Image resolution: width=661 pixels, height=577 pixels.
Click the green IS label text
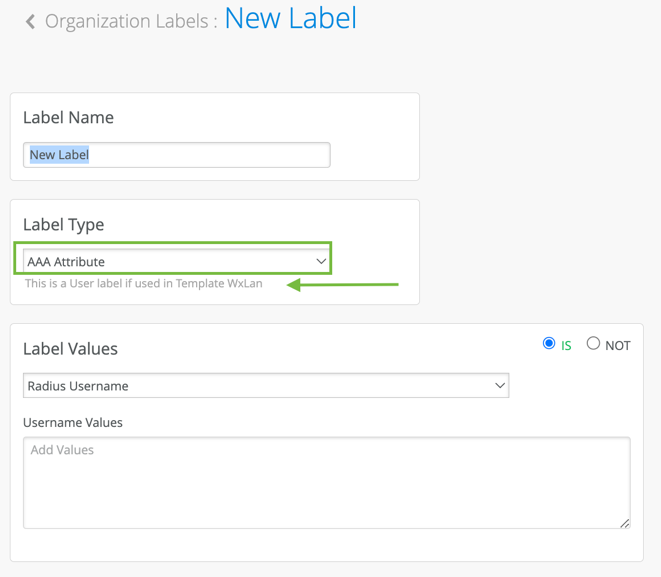(x=566, y=345)
